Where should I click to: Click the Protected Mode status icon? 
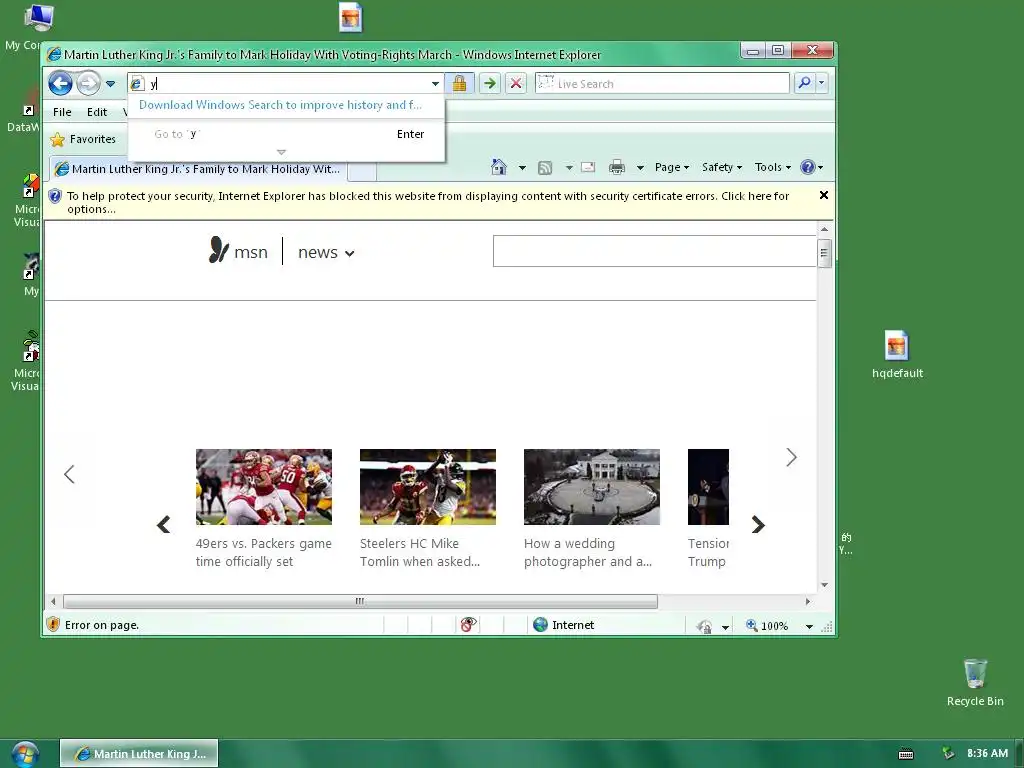[x=704, y=626]
